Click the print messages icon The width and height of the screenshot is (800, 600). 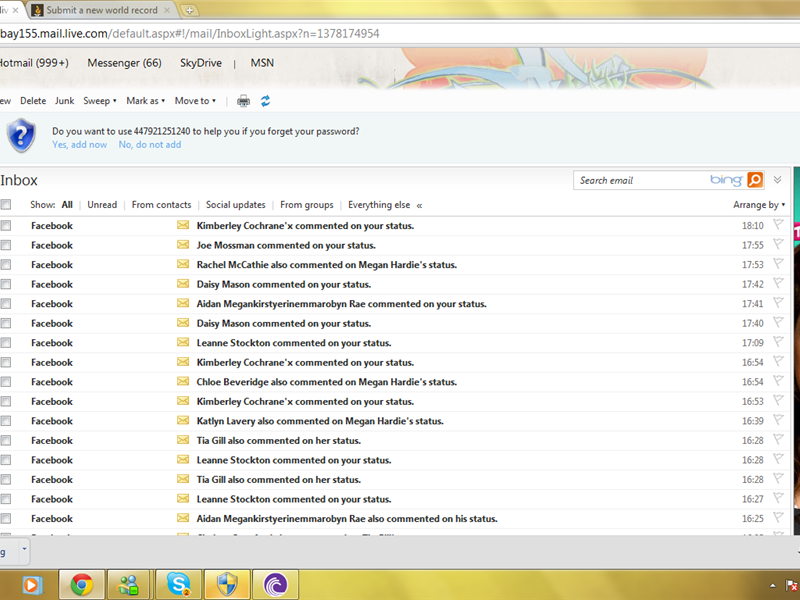pos(241,100)
